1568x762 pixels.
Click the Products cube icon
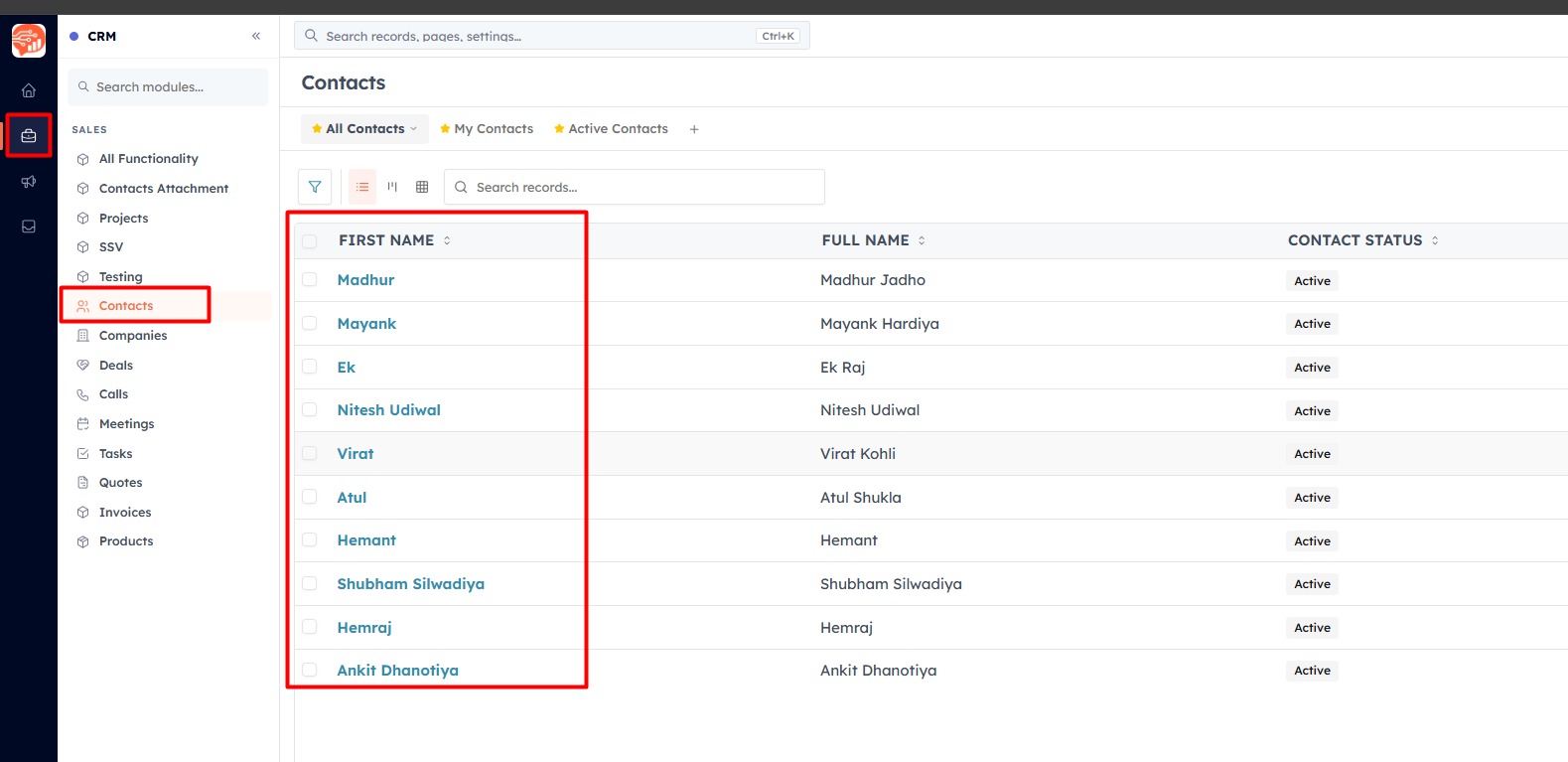[83, 541]
